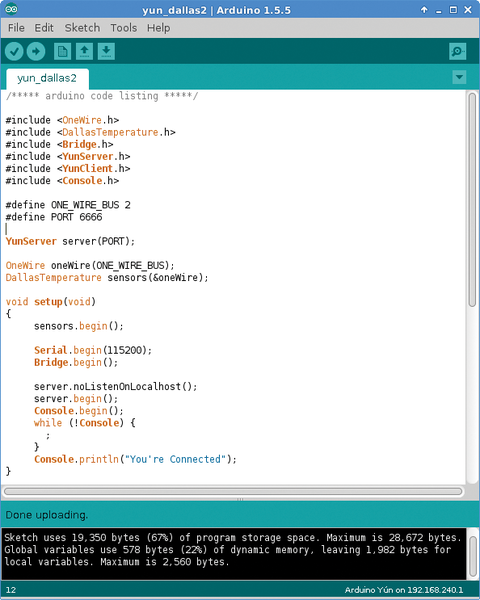Open the File menu
Screen dimensions: 480x600
[16, 28]
